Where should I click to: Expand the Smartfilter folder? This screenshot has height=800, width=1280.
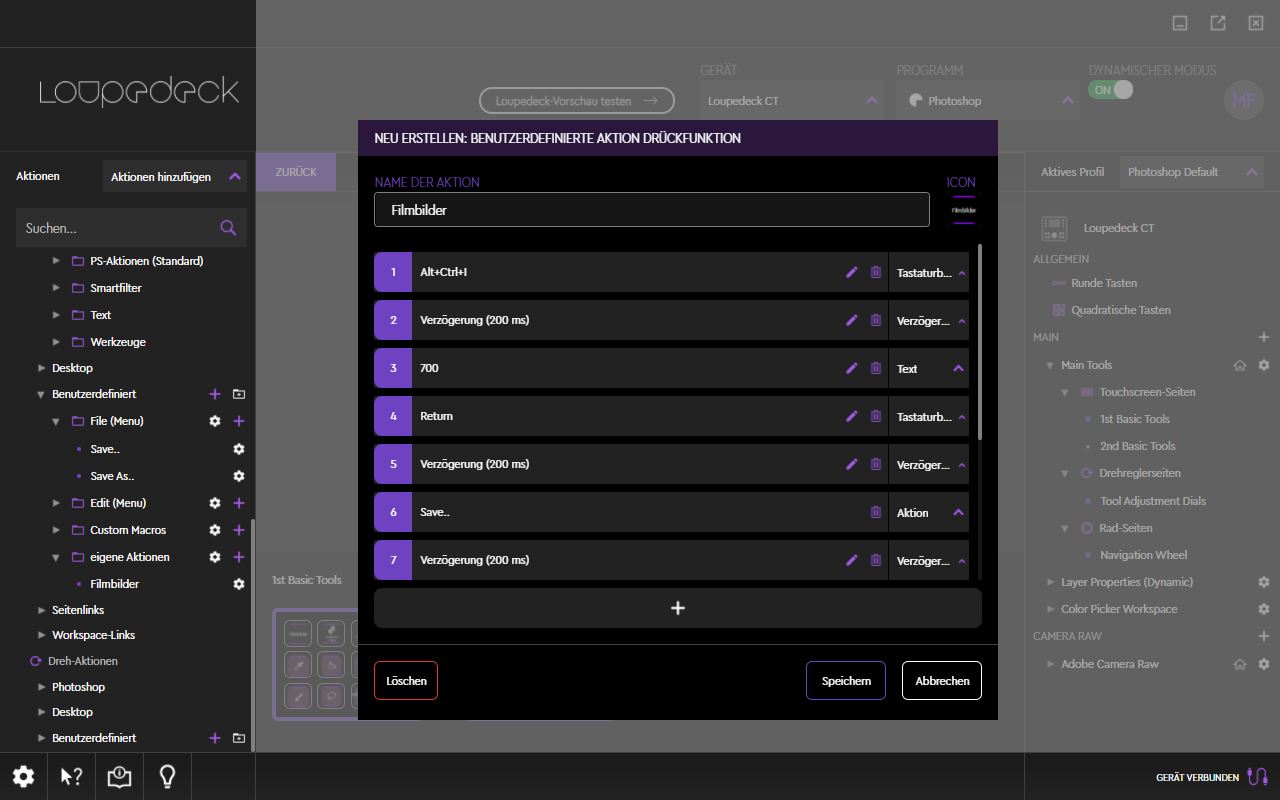click(56, 288)
